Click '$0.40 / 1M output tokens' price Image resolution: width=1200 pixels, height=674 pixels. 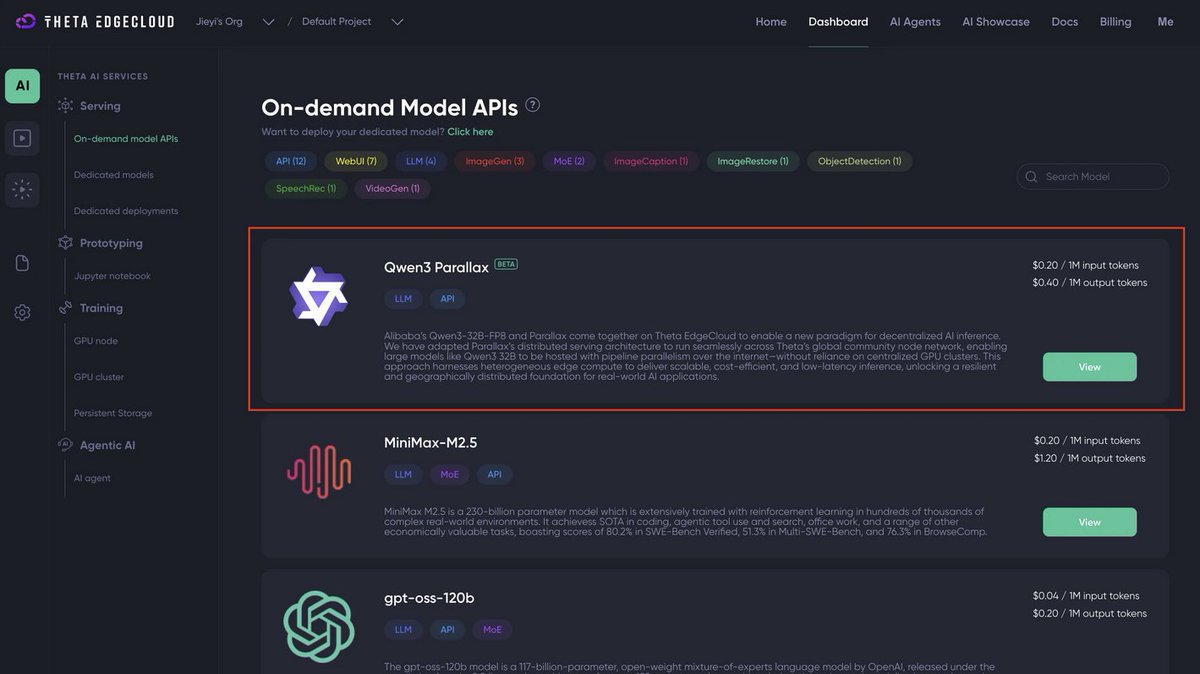[1090, 283]
